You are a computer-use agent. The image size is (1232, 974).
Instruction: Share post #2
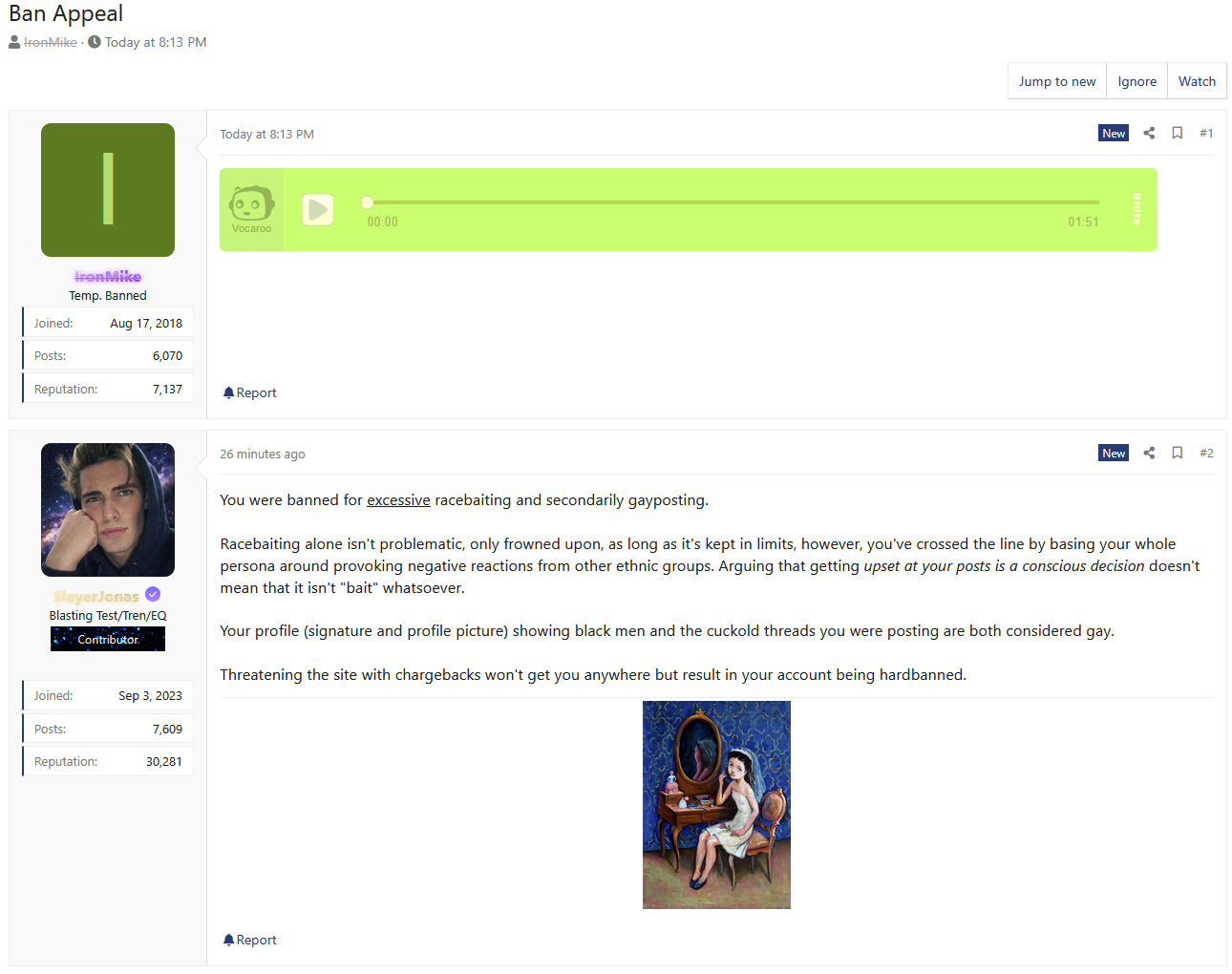[1149, 453]
